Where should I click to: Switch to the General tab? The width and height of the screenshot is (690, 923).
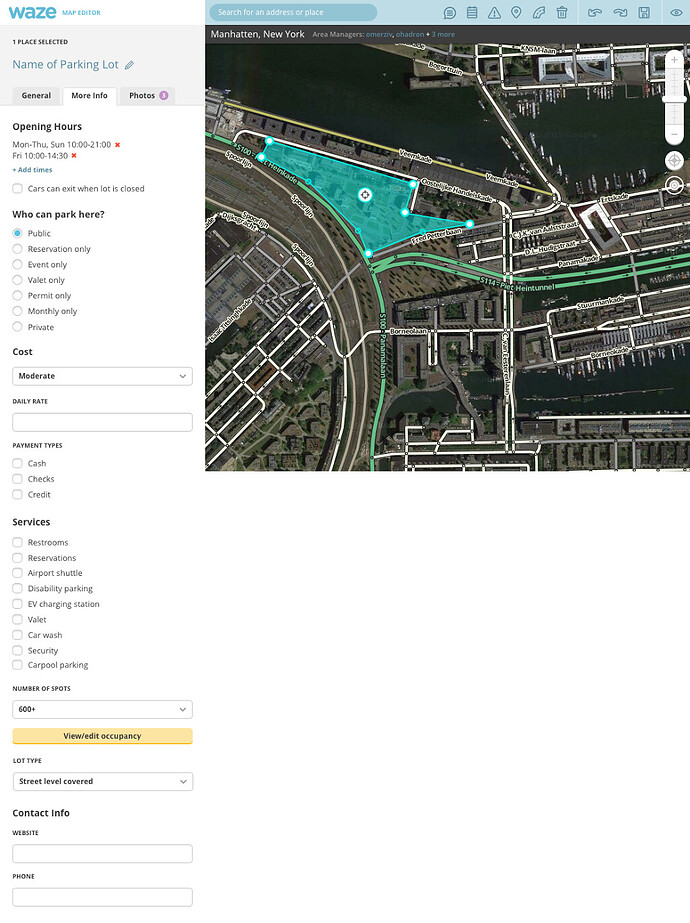click(x=36, y=96)
